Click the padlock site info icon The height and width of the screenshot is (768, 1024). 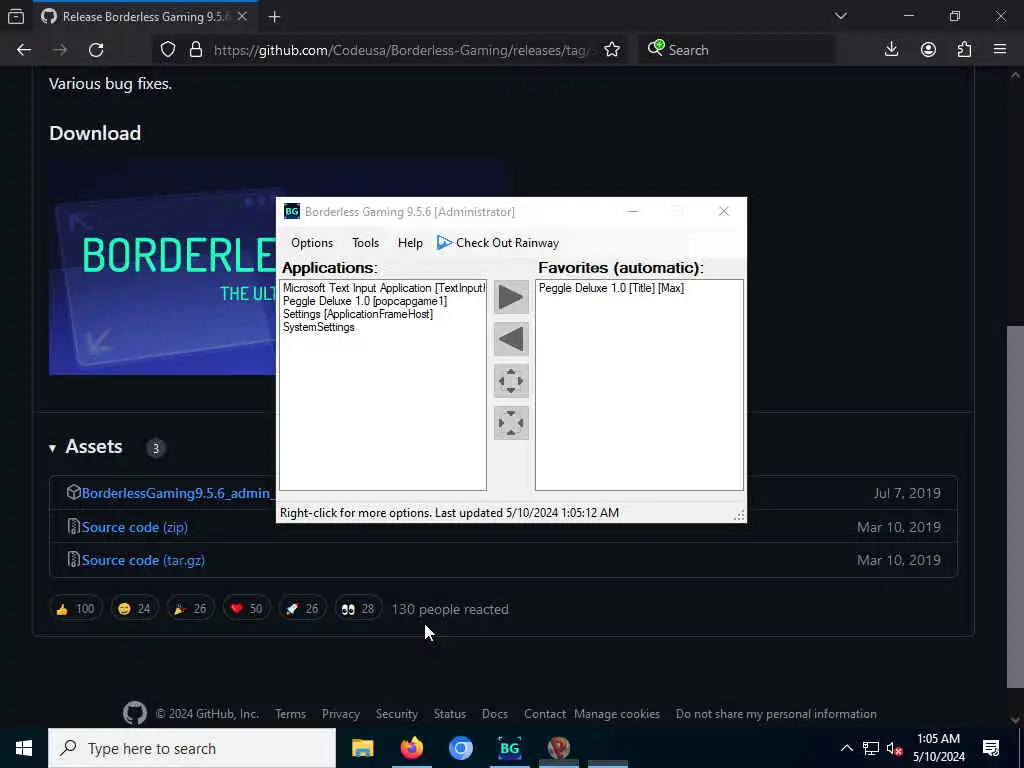(195, 50)
